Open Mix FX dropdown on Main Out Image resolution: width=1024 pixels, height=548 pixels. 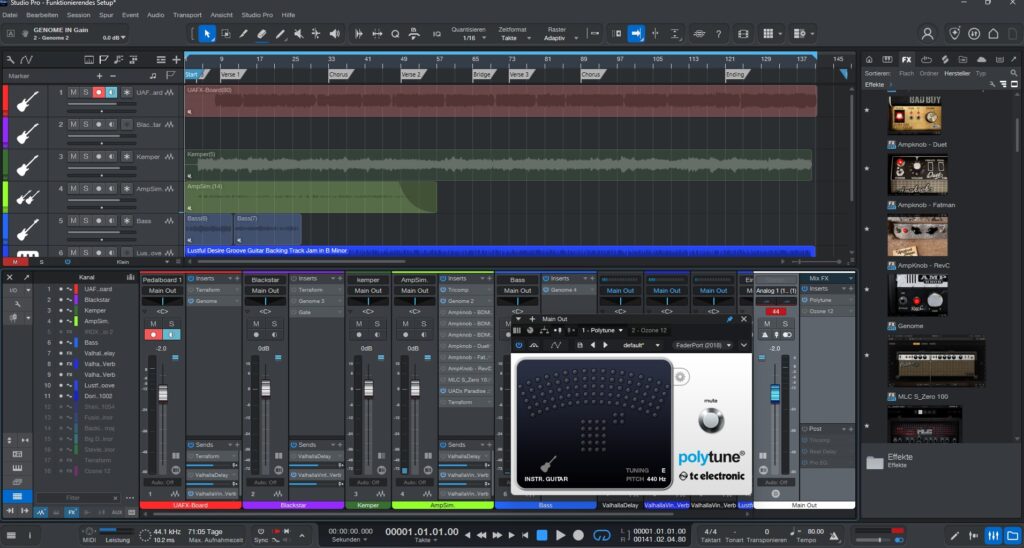click(850, 278)
